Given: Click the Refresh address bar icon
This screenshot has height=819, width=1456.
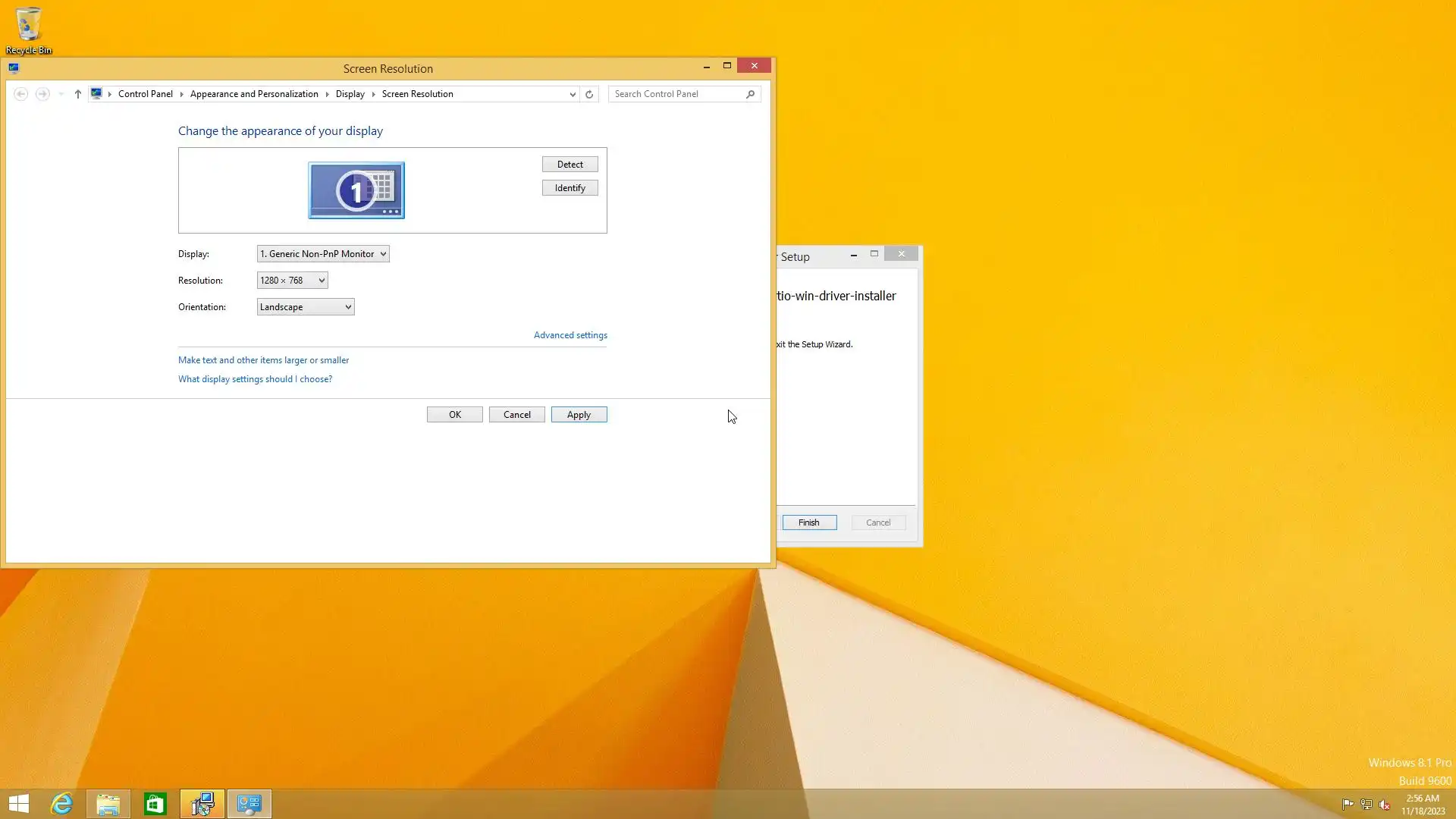Looking at the screenshot, I should pos(589,94).
